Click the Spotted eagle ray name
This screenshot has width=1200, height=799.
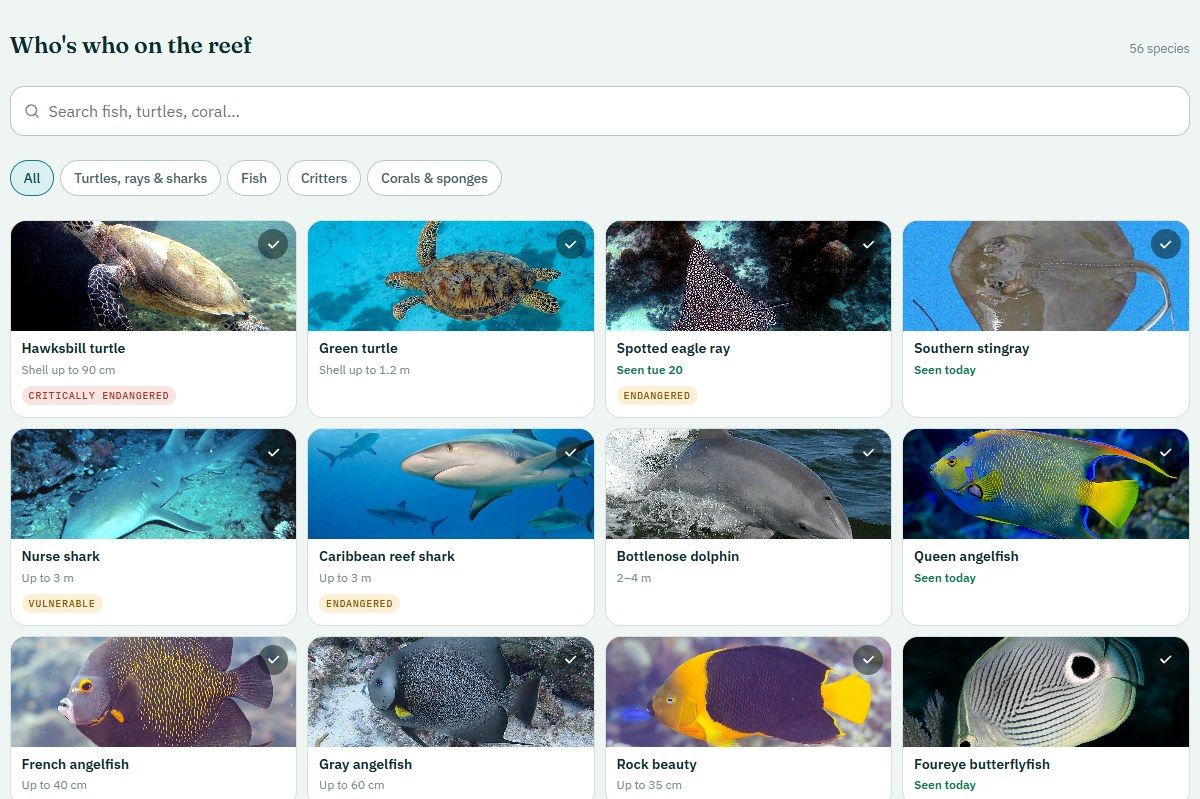point(673,348)
